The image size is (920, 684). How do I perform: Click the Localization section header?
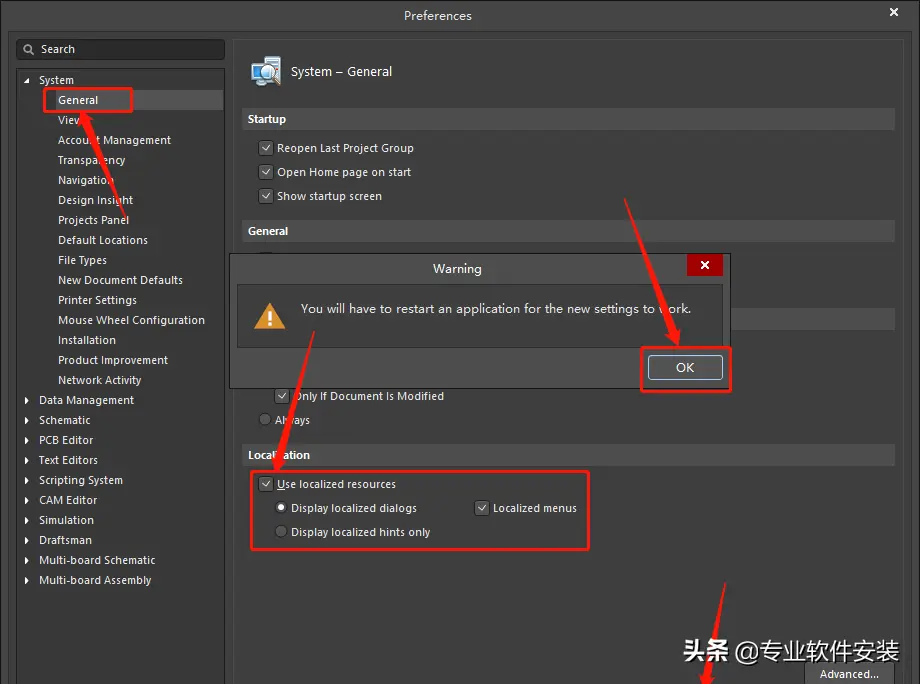(x=568, y=455)
